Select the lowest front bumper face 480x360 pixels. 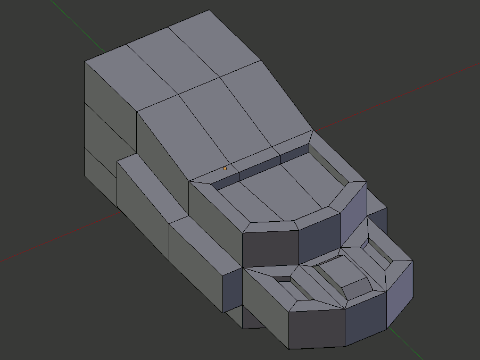317,329
